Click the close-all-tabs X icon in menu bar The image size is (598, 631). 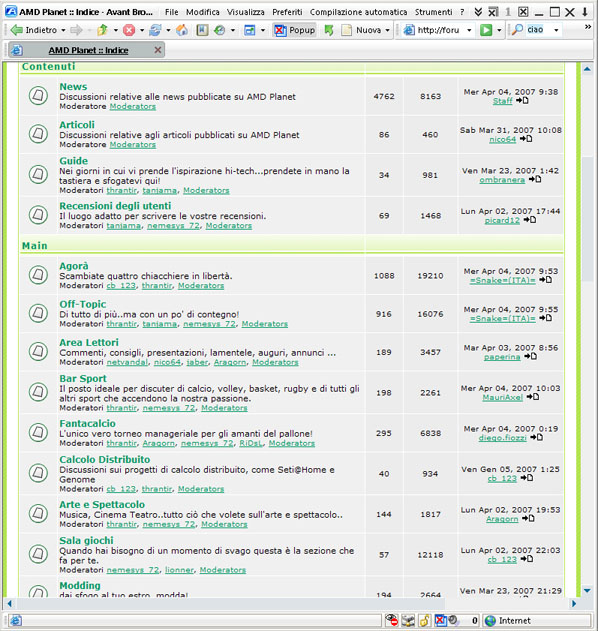pos(493,12)
